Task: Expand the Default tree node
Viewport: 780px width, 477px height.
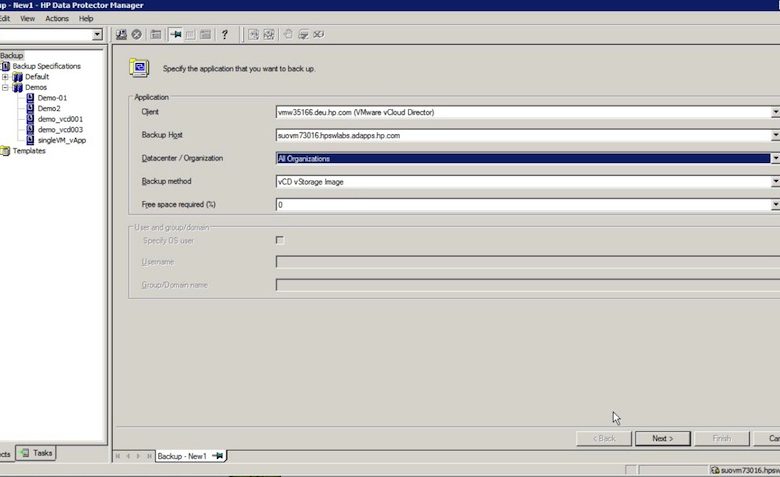Action: (x=5, y=77)
